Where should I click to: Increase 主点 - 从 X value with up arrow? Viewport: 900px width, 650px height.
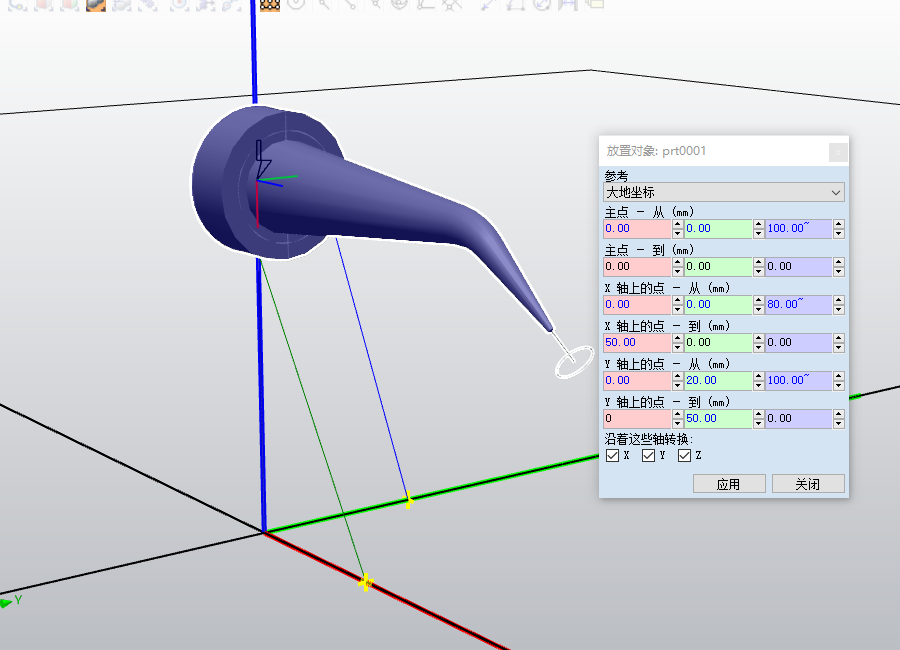click(678, 224)
